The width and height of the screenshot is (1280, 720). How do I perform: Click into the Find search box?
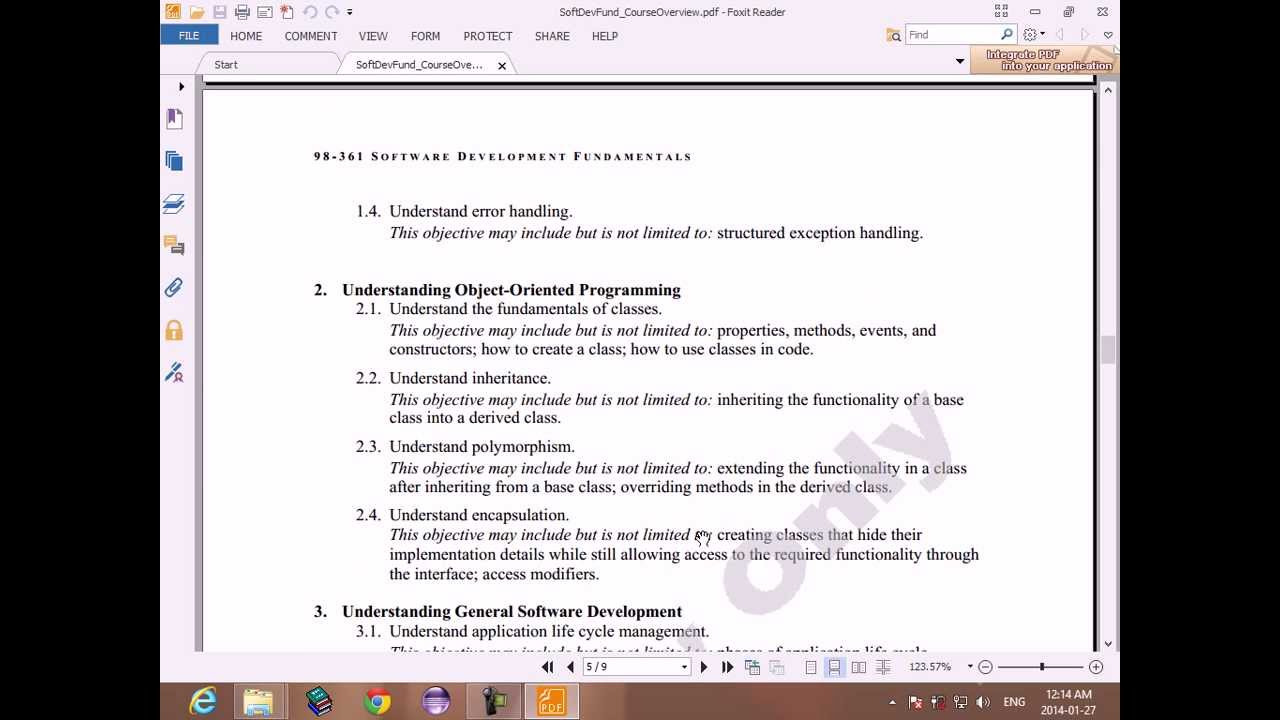tap(952, 35)
